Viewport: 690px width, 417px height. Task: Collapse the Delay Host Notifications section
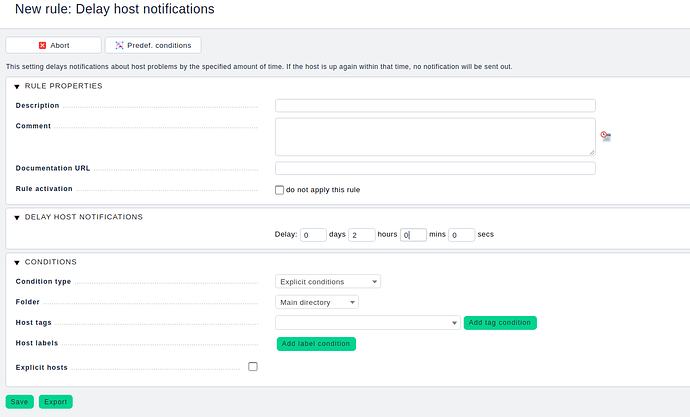coord(17,218)
